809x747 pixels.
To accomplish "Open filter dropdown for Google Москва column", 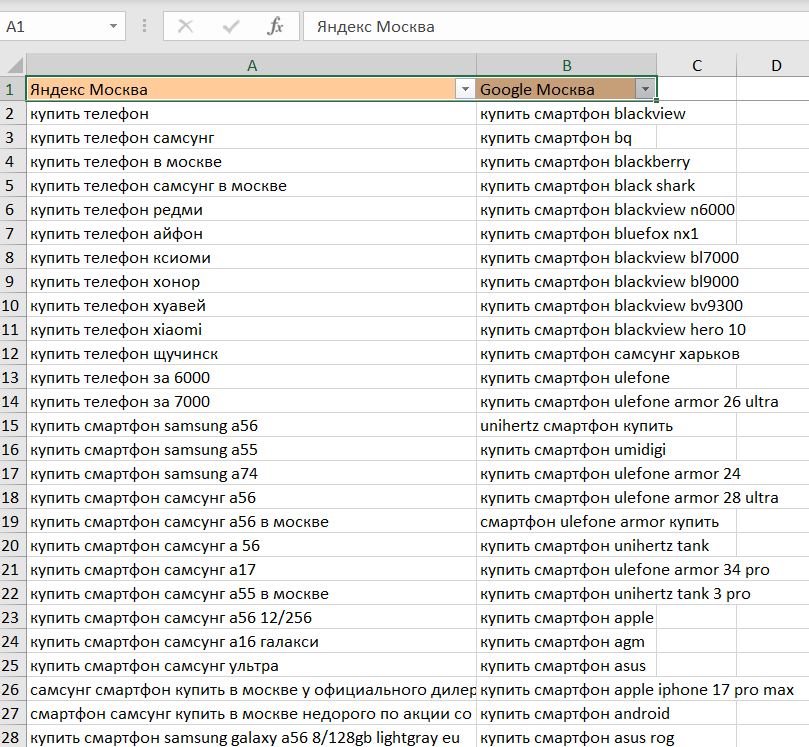I will tap(645, 90).
